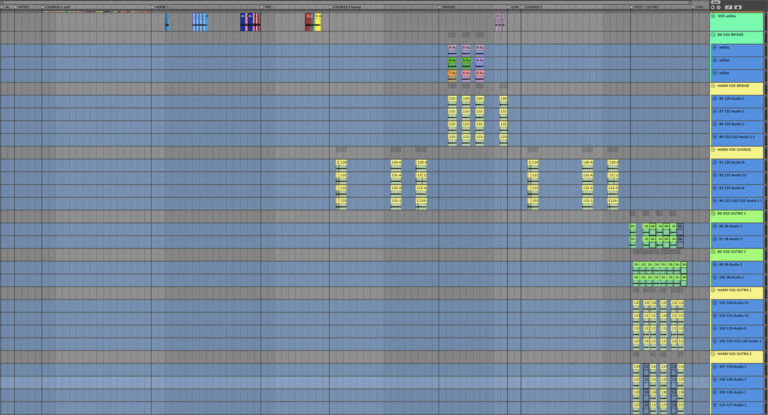This screenshot has height=415, width=768.
Task: Select the orange clip in the bridge section
Action: tap(452, 74)
